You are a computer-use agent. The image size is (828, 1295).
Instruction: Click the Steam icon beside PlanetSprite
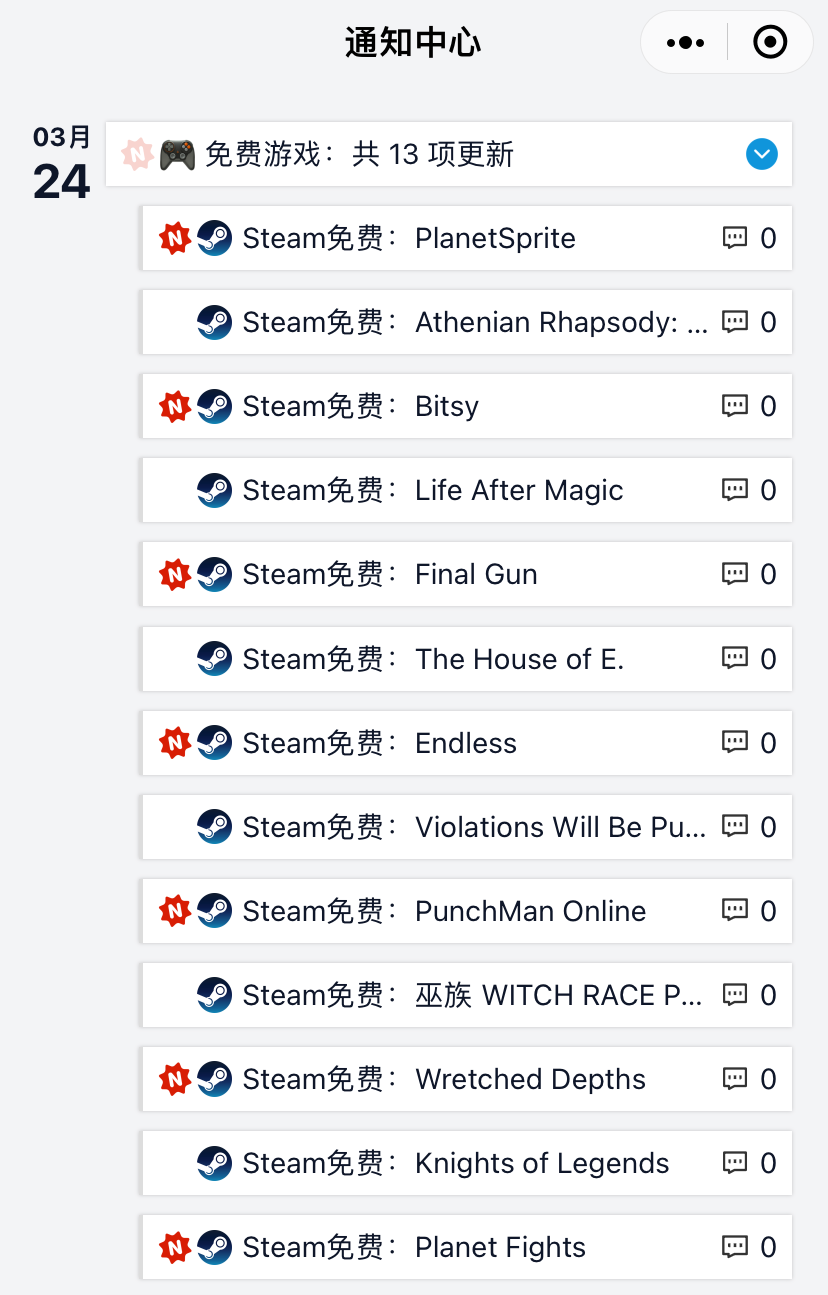[215, 238]
